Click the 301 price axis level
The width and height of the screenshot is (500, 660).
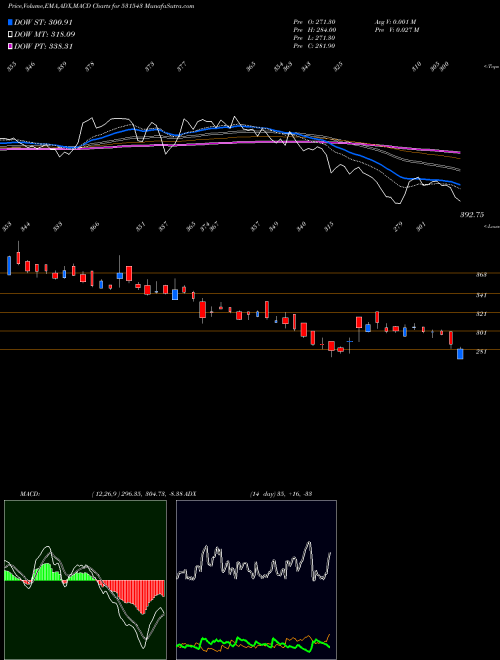click(481, 333)
